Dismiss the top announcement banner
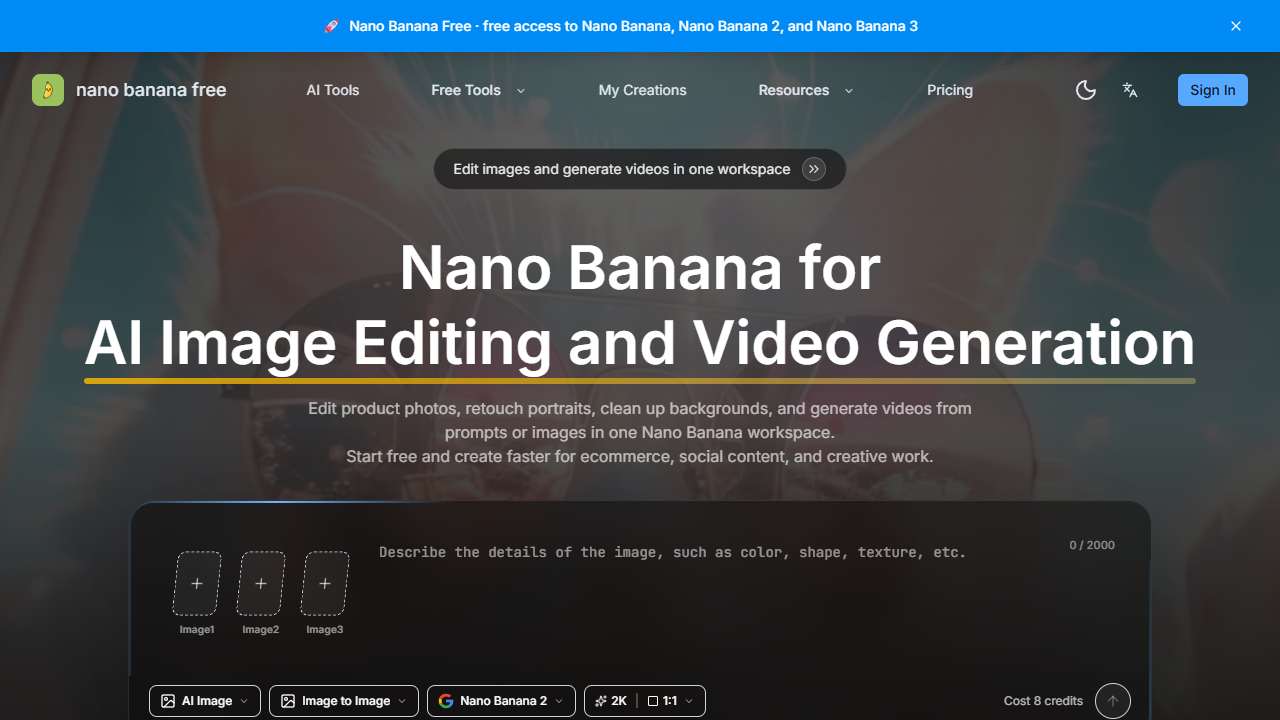1280x720 pixels. coord(1236,26)
